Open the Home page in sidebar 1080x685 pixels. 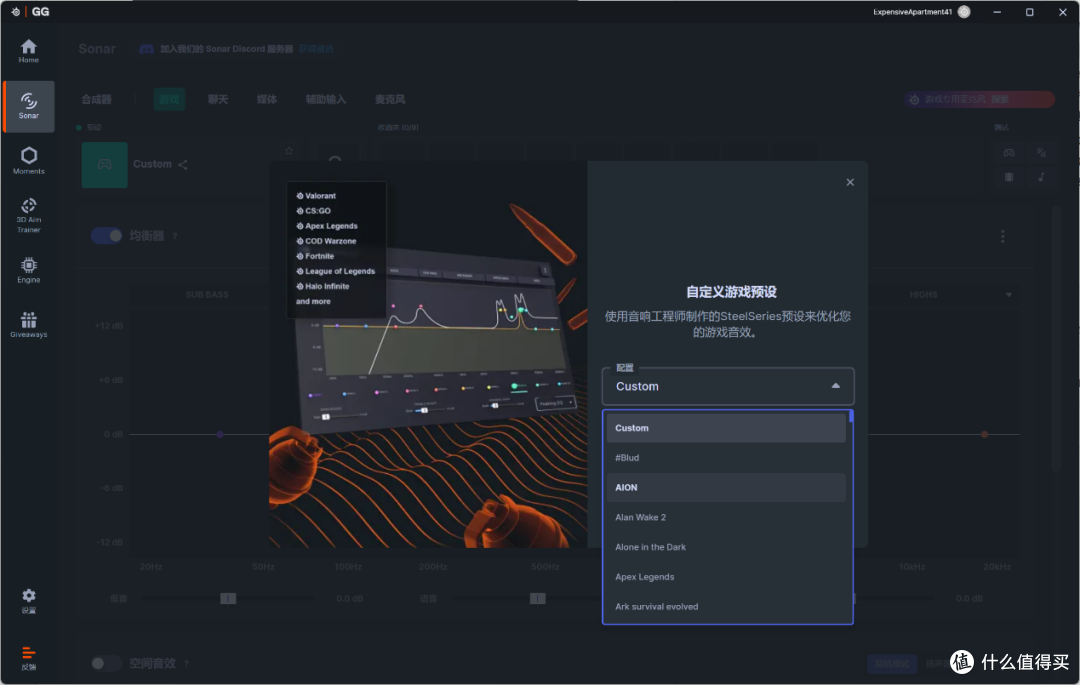pos(28,52)
